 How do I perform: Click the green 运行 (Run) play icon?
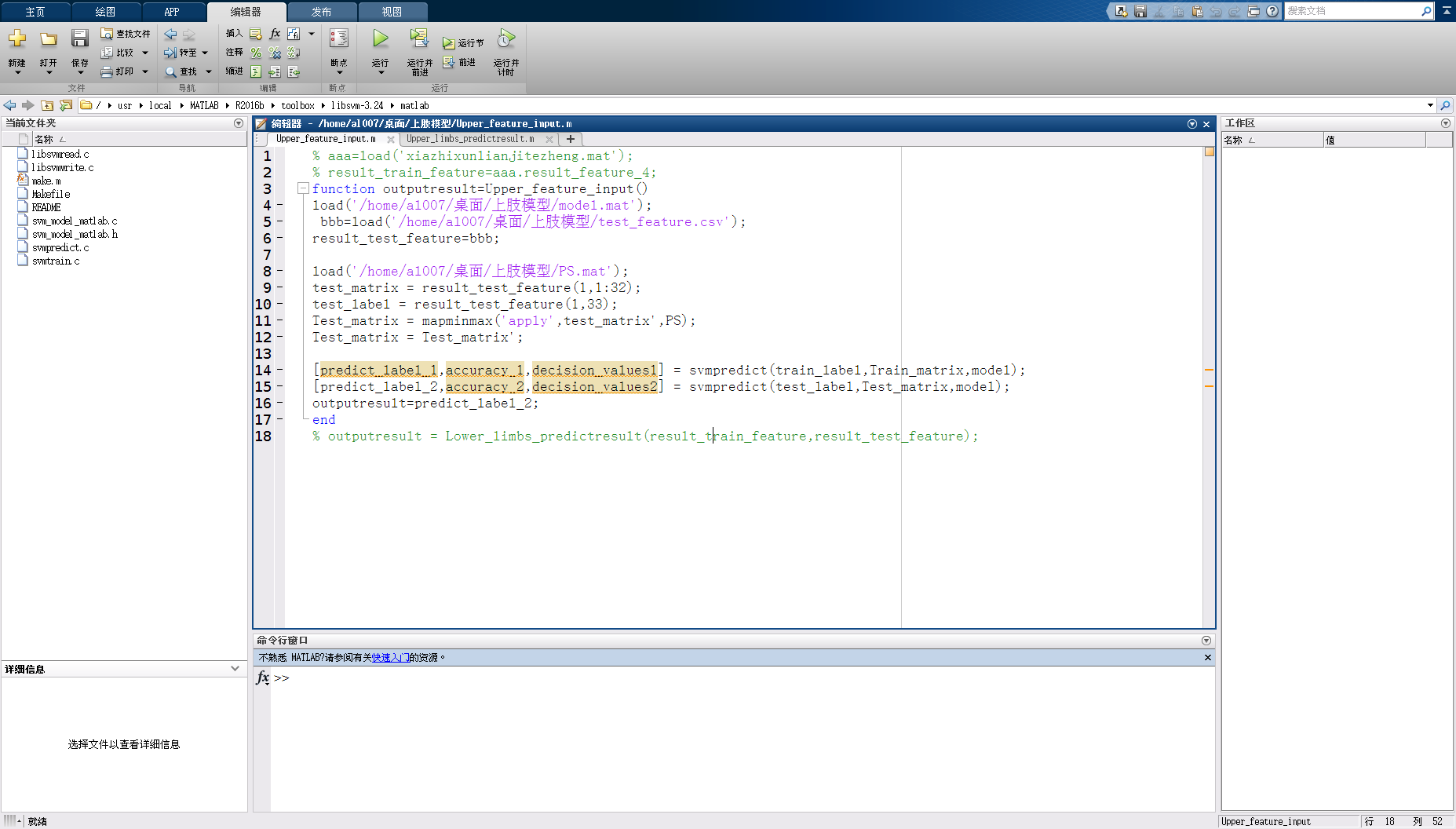click(x=381, y=38)
